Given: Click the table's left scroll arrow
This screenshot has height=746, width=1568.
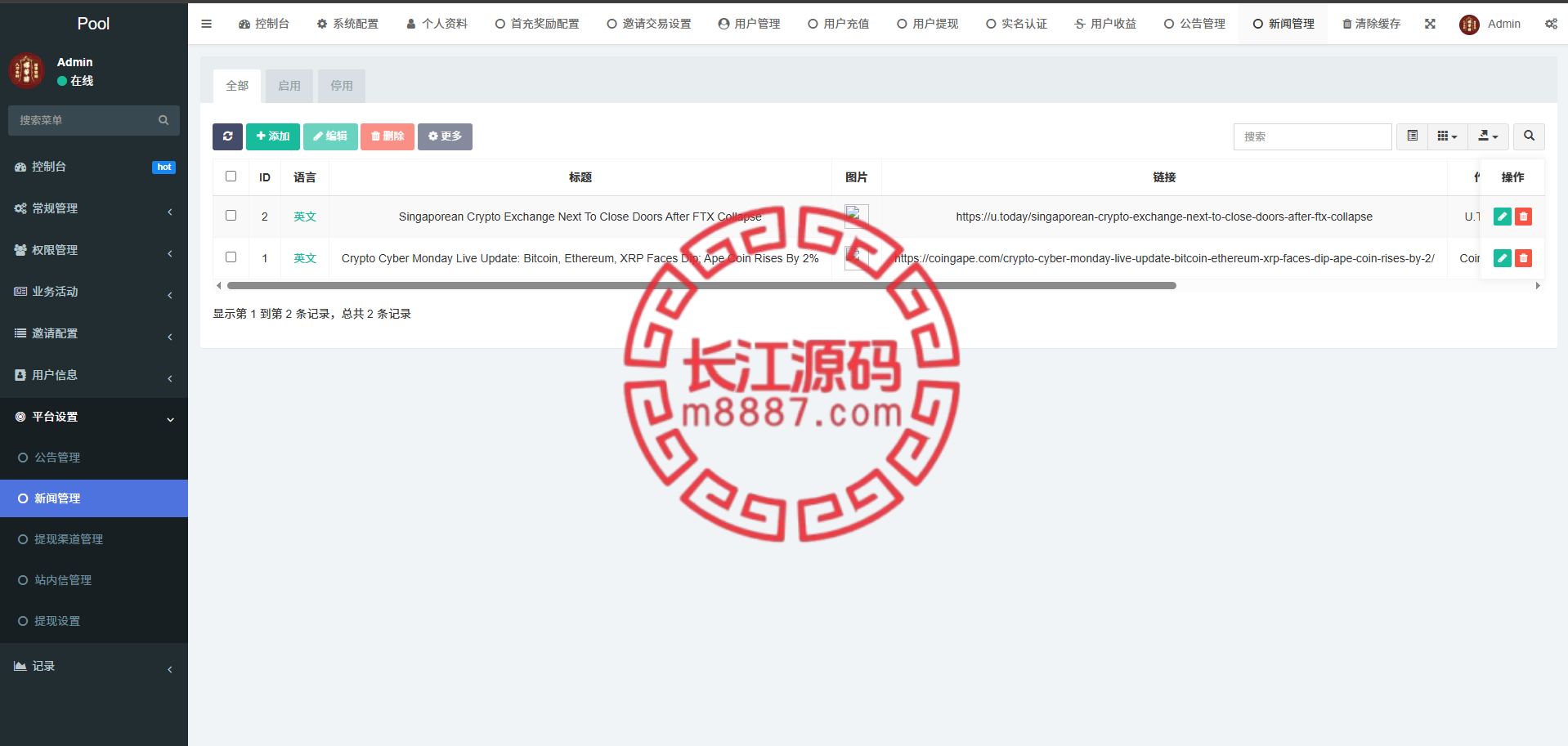Looking at the screenshot, I should [x=218, y=286].
